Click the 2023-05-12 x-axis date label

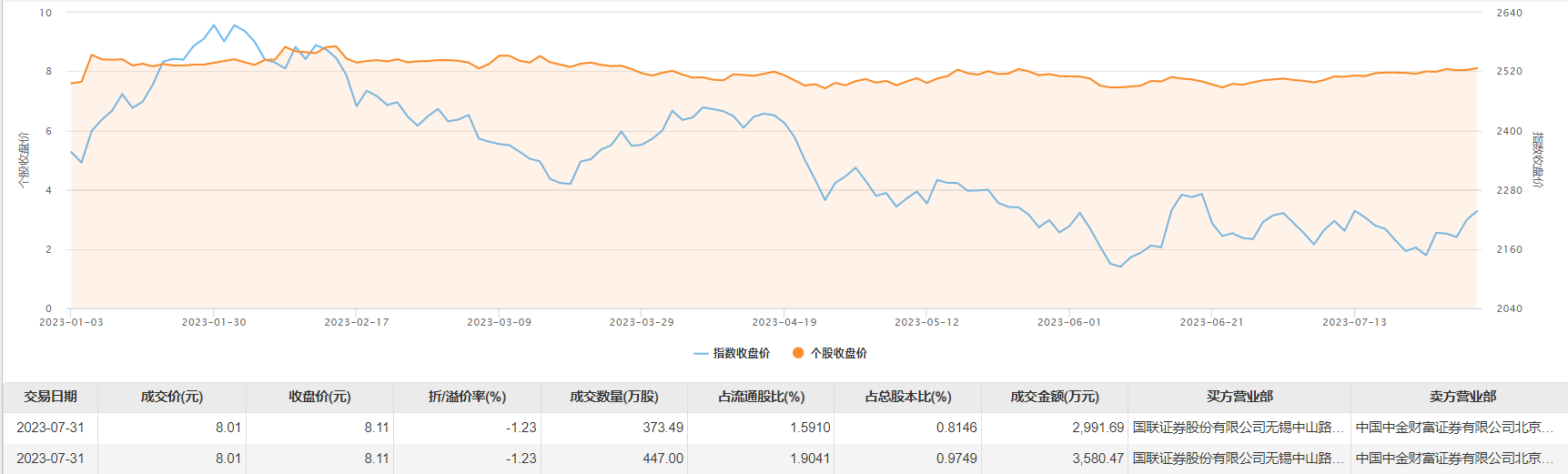tap(926, 322)
